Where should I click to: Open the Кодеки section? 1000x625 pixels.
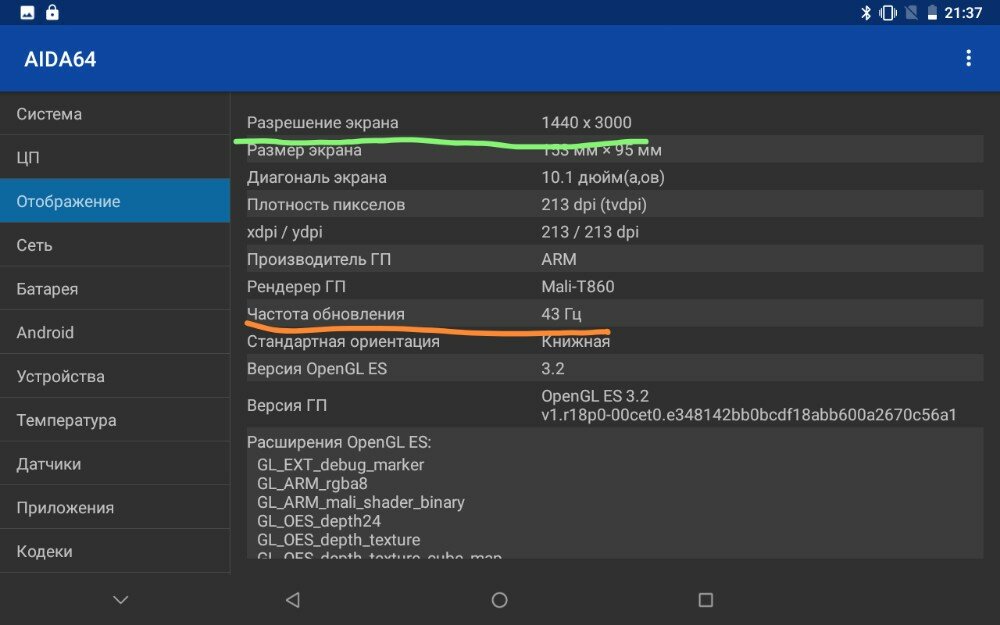click(115, 551)
